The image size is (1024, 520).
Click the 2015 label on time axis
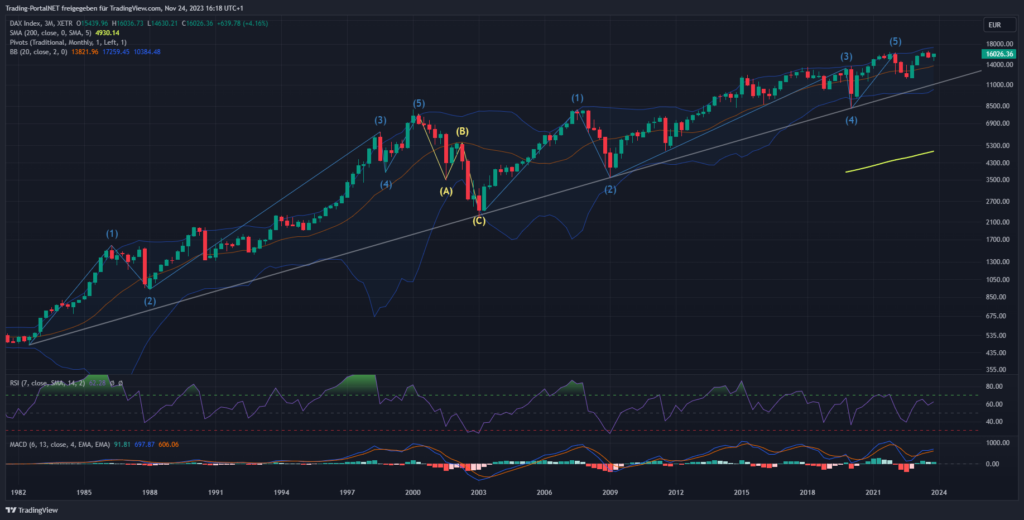pyautogui.click(x=741, y=493)
